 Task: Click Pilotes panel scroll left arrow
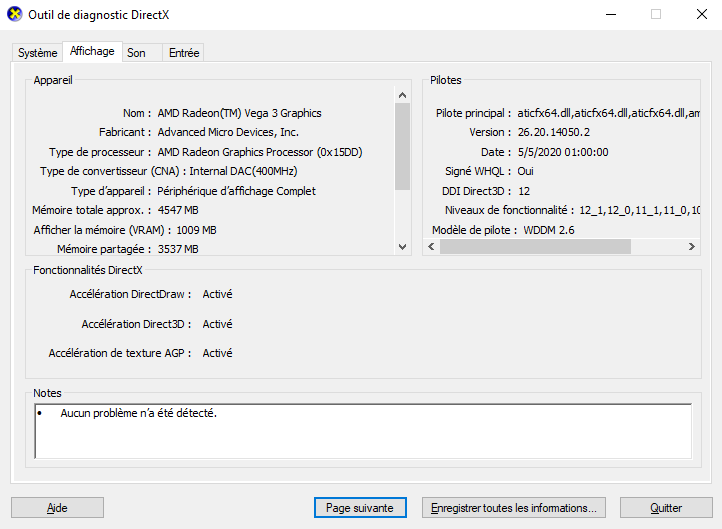431,246
